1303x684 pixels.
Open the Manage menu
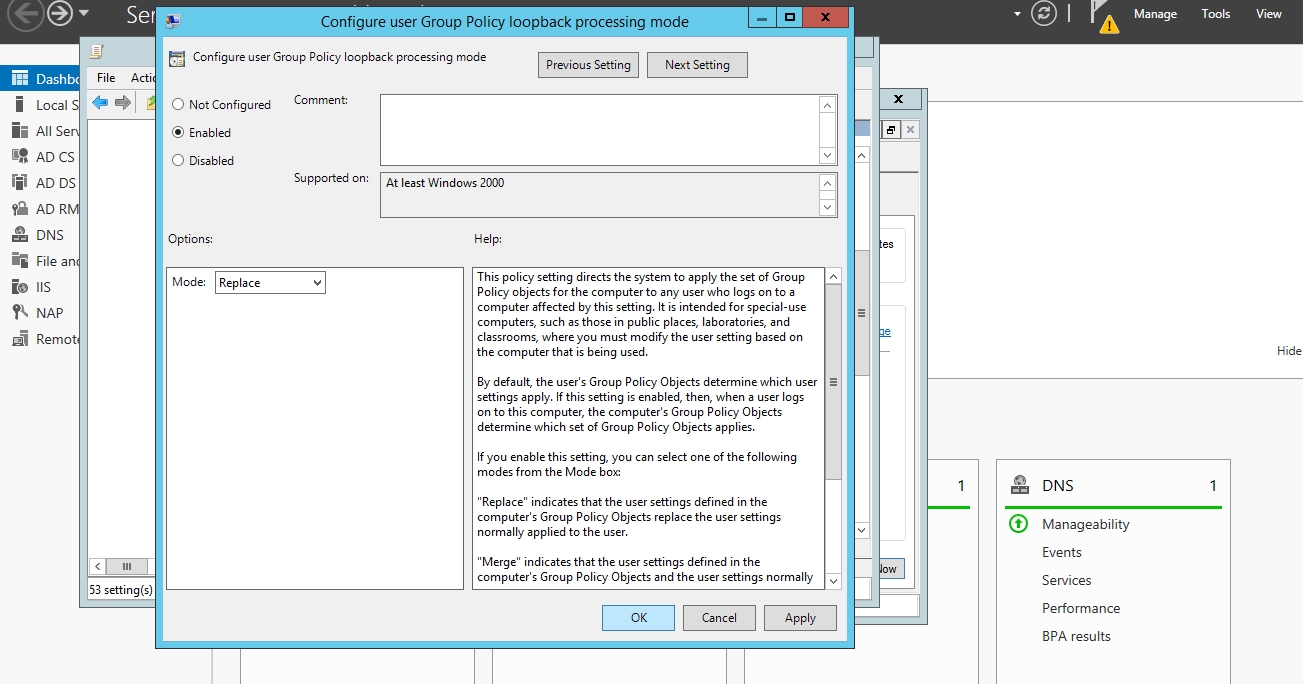pos(1155,14)
